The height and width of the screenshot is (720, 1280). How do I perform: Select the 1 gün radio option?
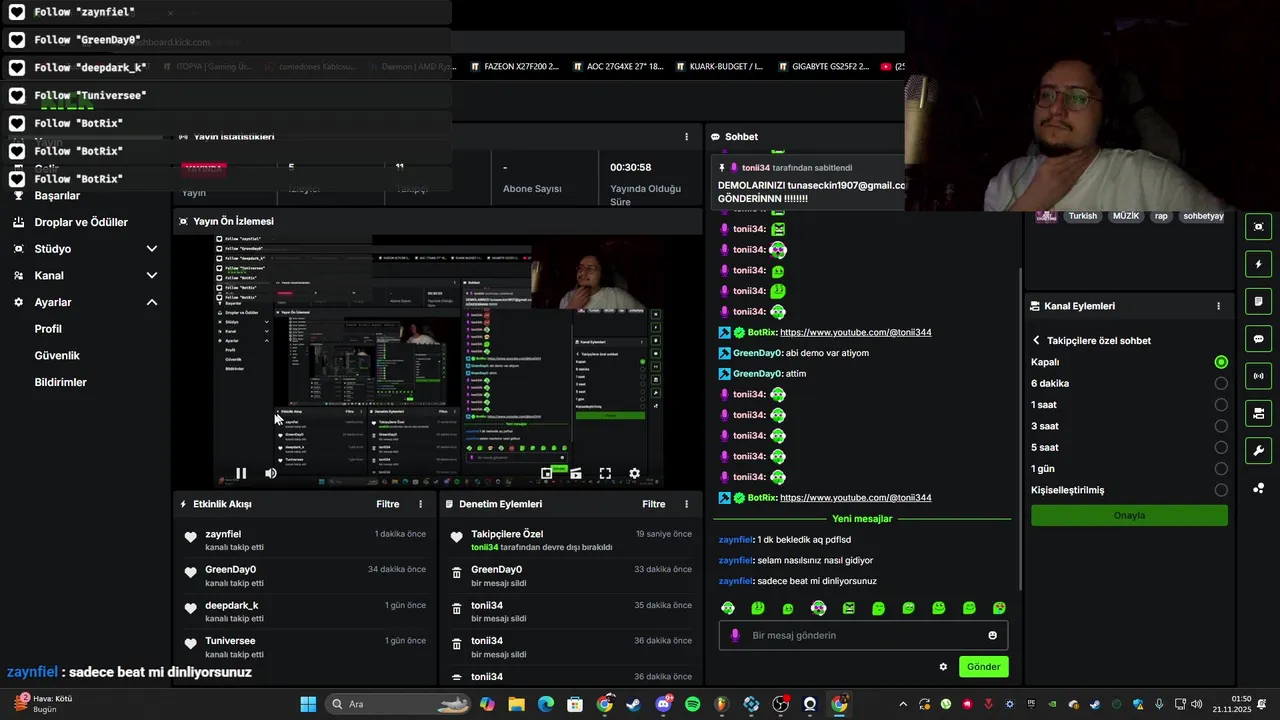point(1221,469)
